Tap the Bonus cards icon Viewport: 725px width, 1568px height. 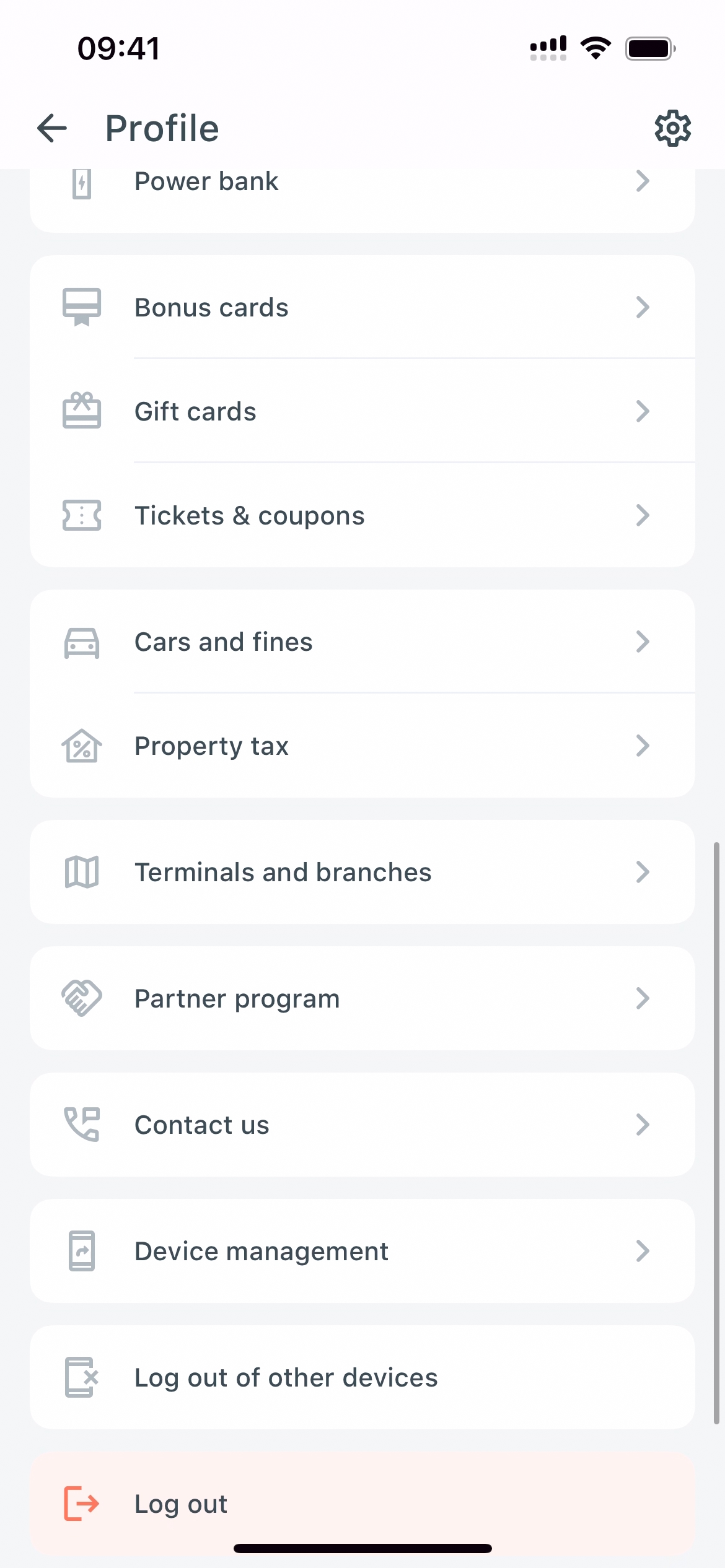[81, 307]
